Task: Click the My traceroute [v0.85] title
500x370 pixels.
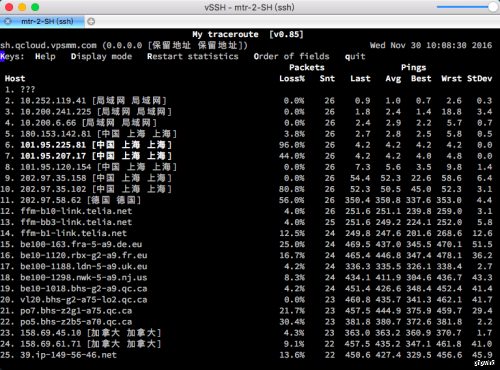Action: pyautogui.click(x=248, y=34)
